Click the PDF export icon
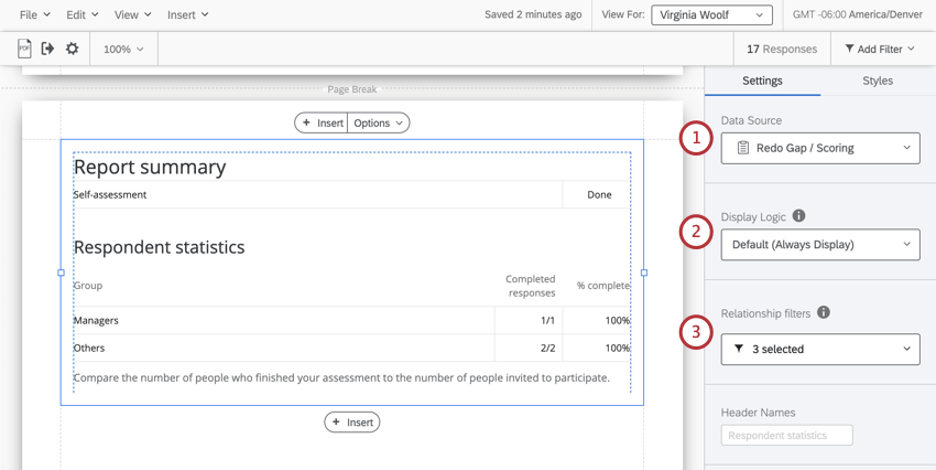 (x=24, y=48)
